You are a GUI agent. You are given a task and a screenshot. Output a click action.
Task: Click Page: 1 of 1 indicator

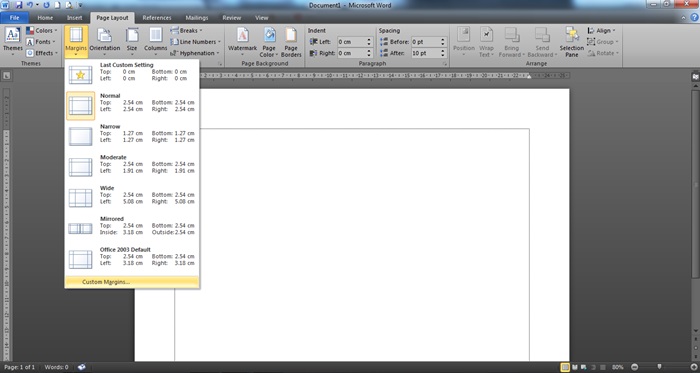pos(19,367)
